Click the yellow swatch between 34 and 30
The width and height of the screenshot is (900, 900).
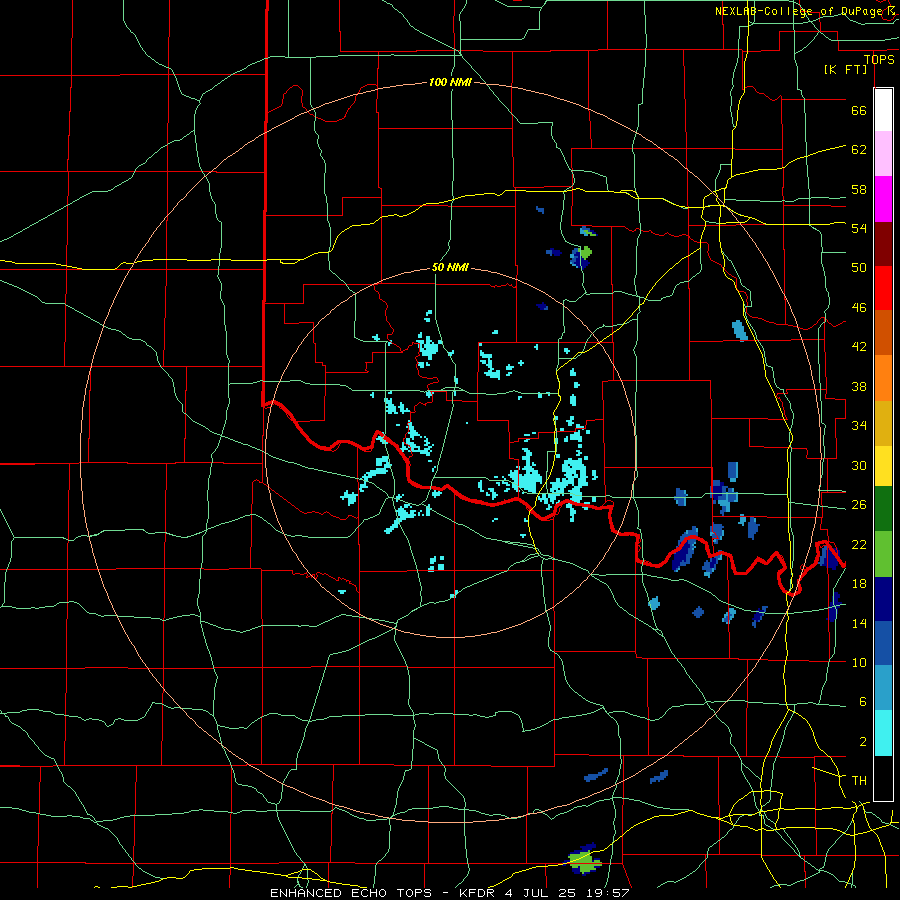click(x=883, y=465)
